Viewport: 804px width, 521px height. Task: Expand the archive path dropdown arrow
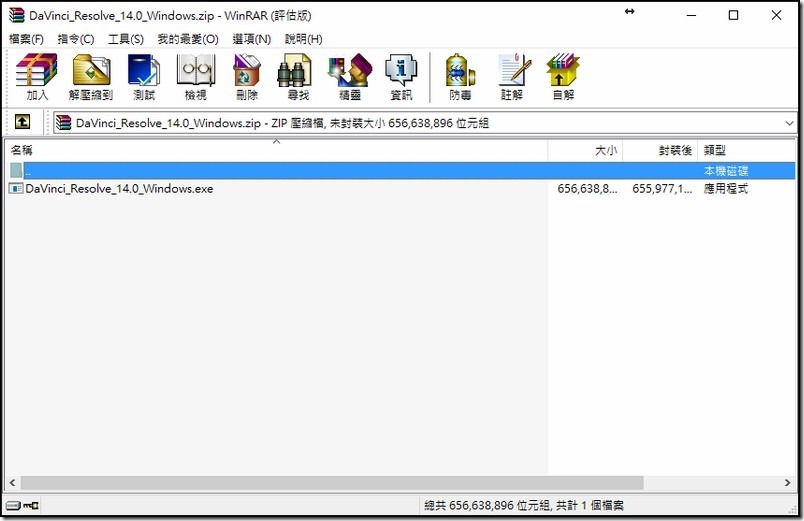pos(789,123)
